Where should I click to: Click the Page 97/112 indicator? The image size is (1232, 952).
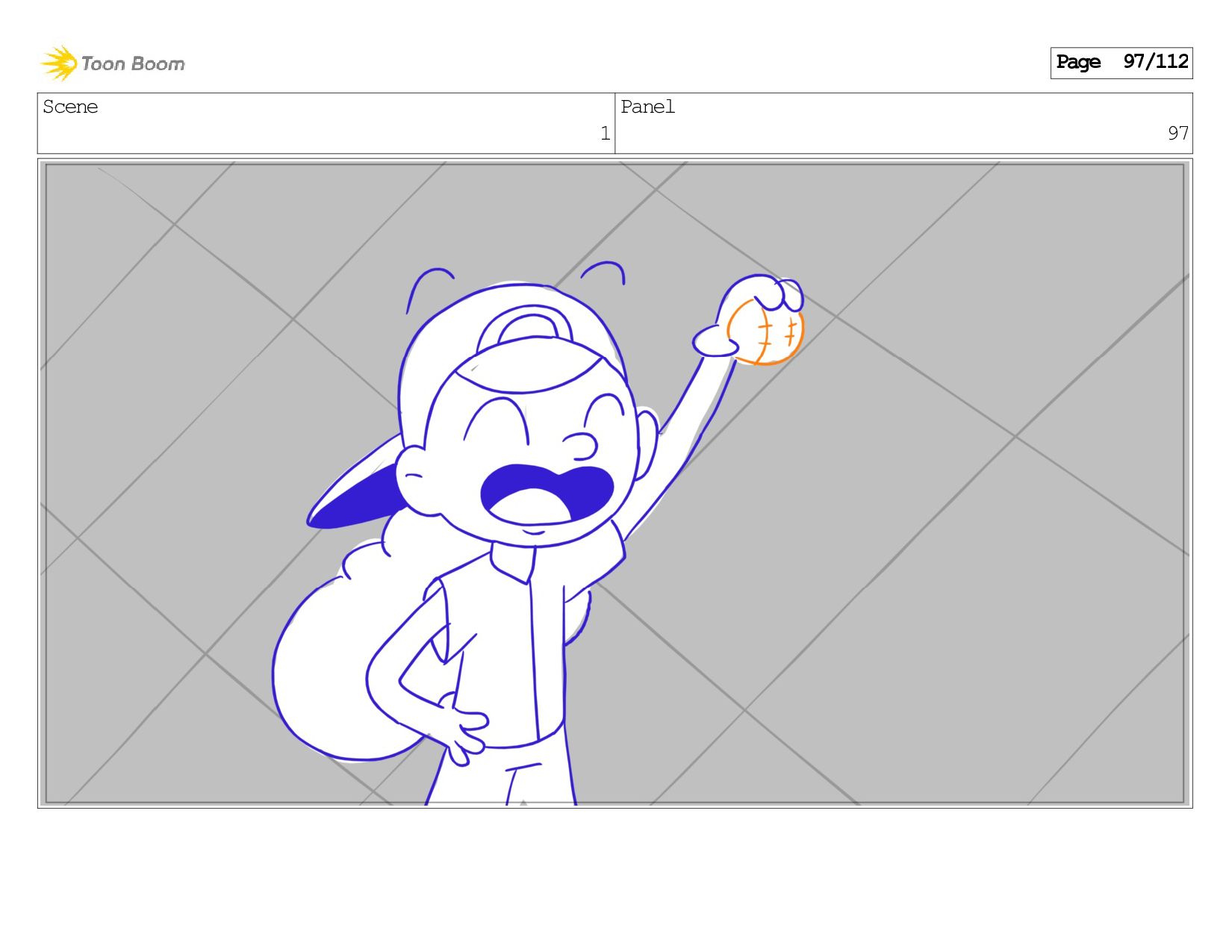(1121, 63)
